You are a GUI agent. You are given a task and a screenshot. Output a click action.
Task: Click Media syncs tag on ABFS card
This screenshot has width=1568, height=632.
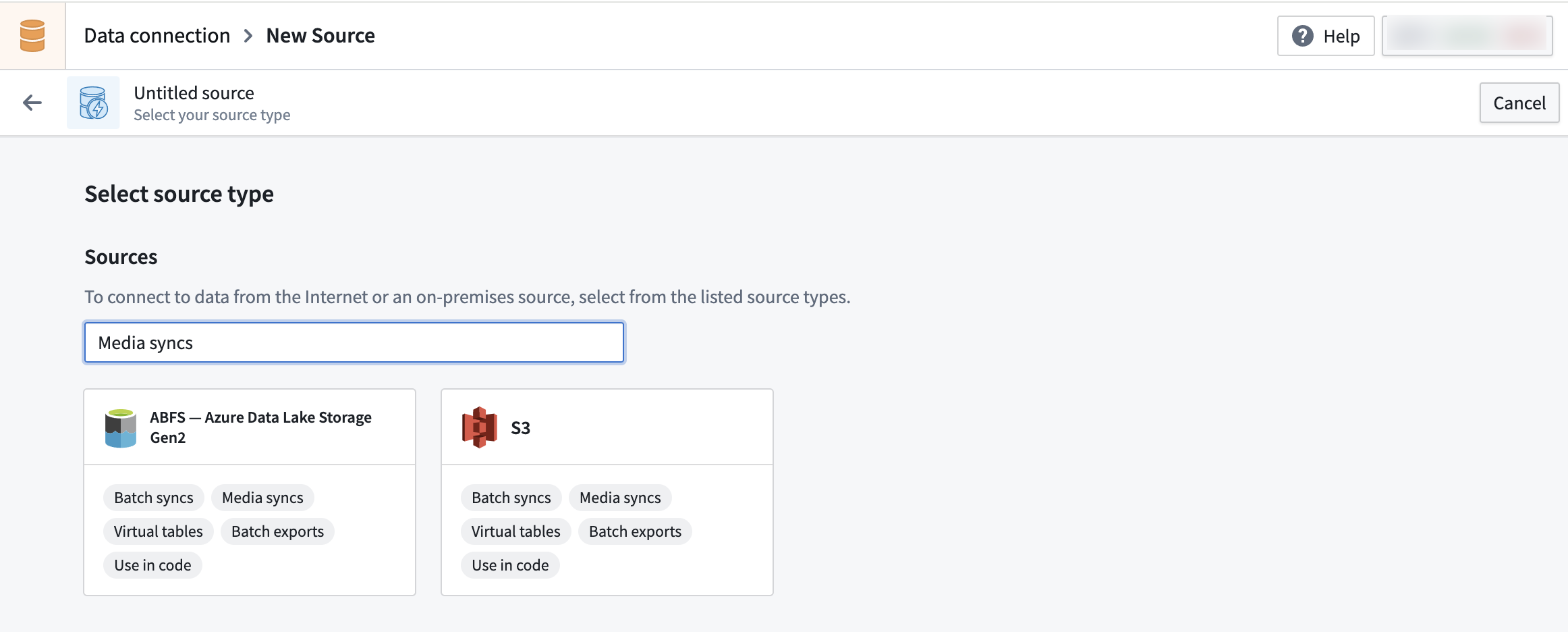(262, 498)
